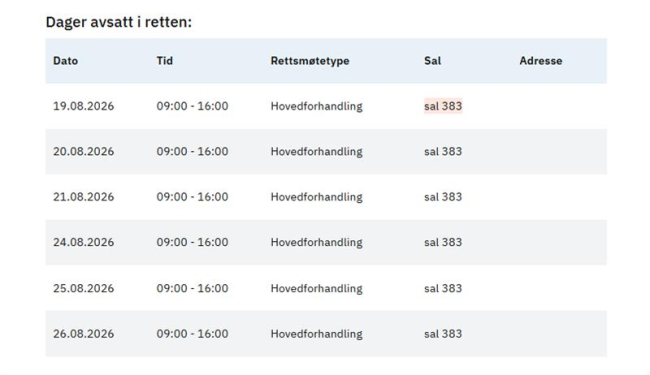
Task: Select the 25.08.2026 date cell
Action: coord(83,288)
